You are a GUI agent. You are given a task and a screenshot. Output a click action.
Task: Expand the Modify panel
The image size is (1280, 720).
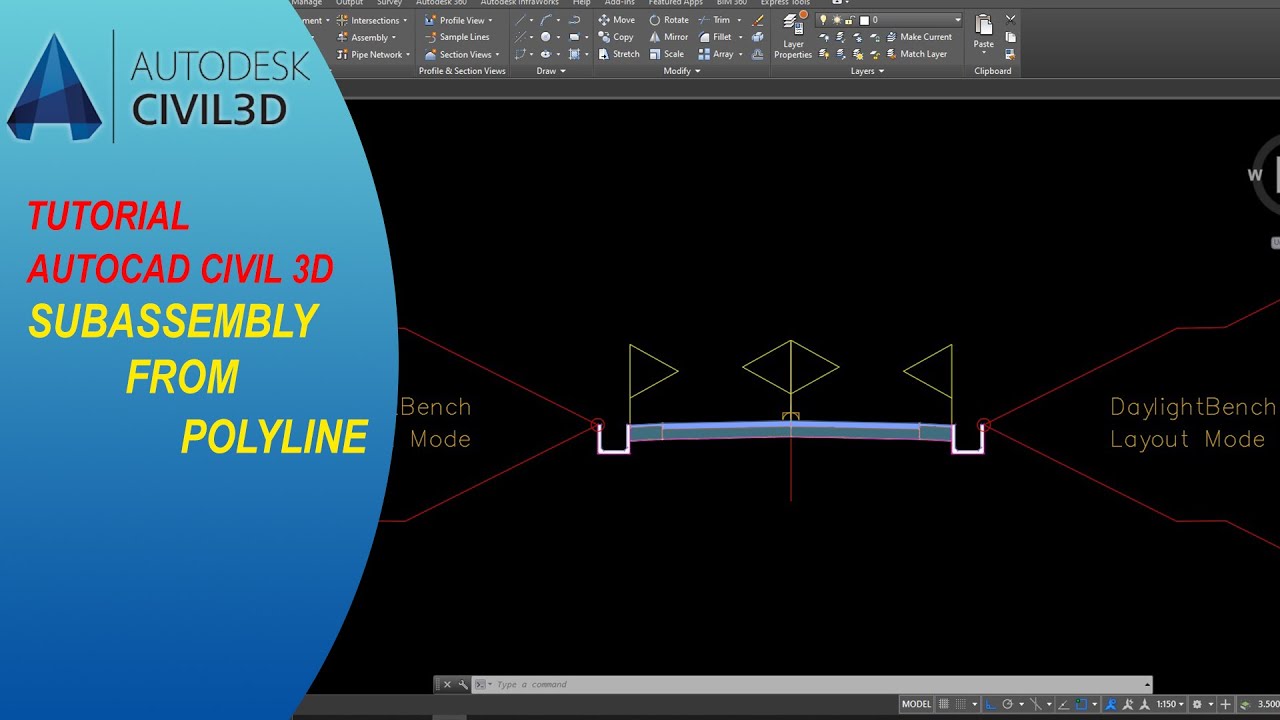682,71
